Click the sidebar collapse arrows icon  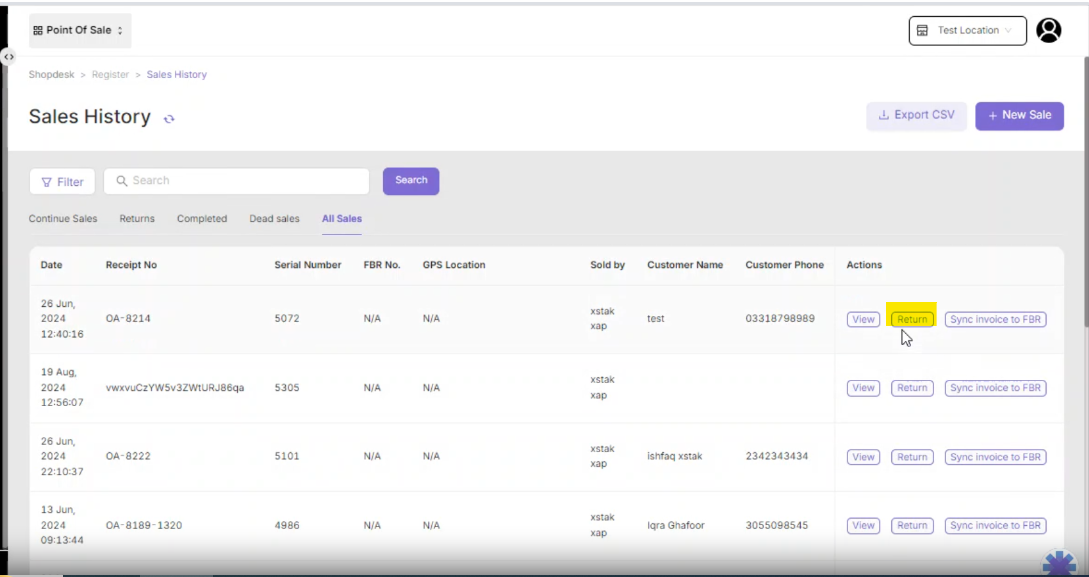coord(8,58)
